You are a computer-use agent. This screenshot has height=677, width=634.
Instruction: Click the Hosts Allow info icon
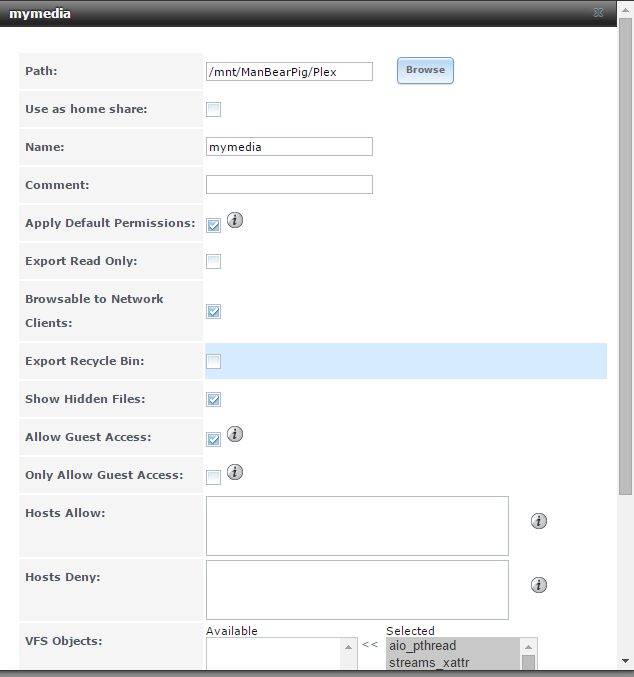[539, 521]
